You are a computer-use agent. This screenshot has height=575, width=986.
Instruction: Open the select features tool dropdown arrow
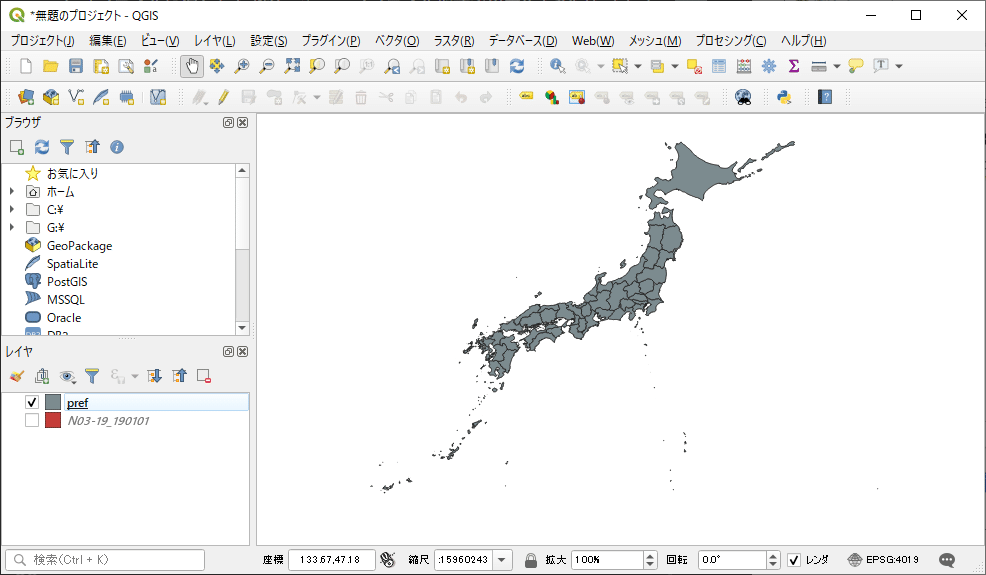638,66
